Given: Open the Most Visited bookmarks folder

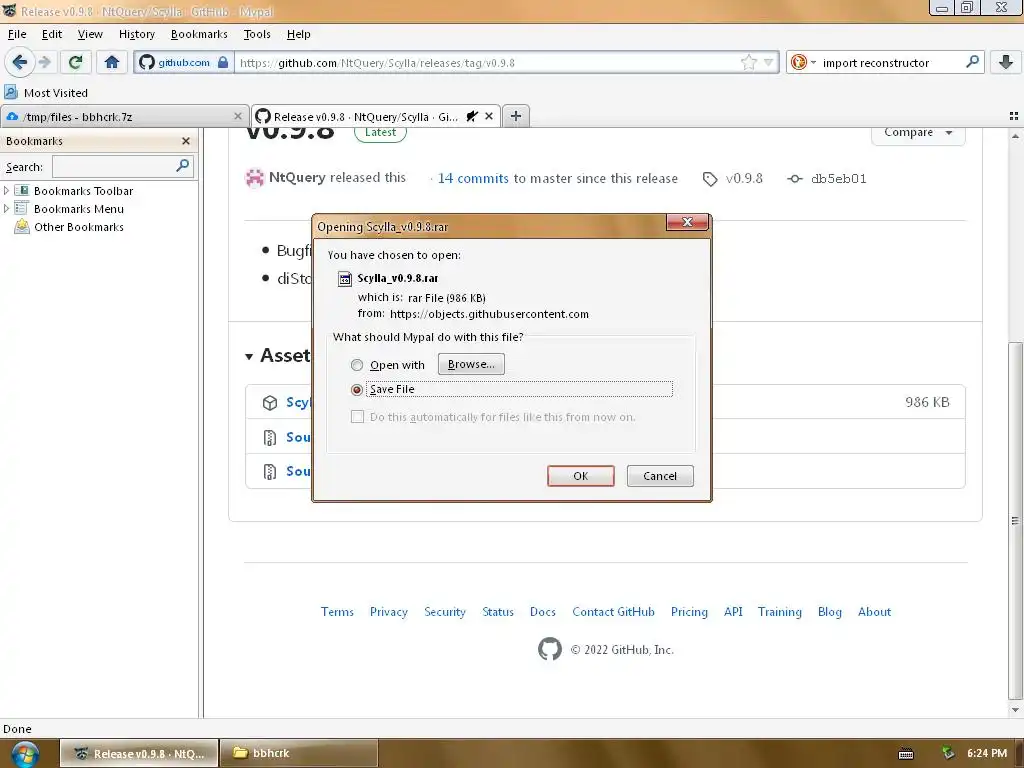Looking at the screenshot, I should pos(46,93).
